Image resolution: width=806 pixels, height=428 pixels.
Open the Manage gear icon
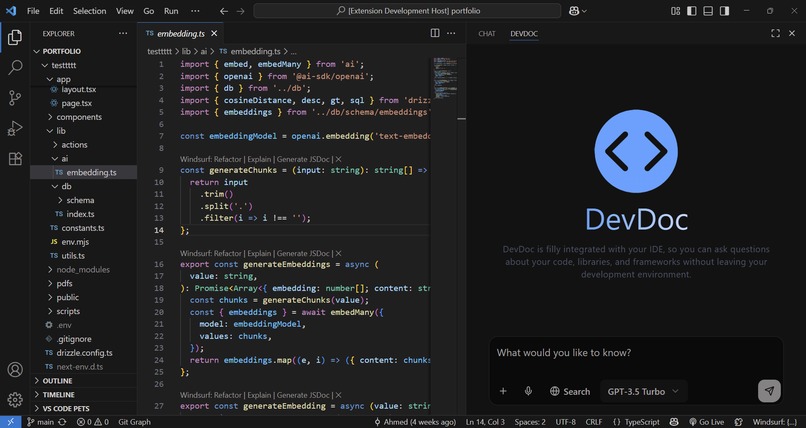[15, 400]
